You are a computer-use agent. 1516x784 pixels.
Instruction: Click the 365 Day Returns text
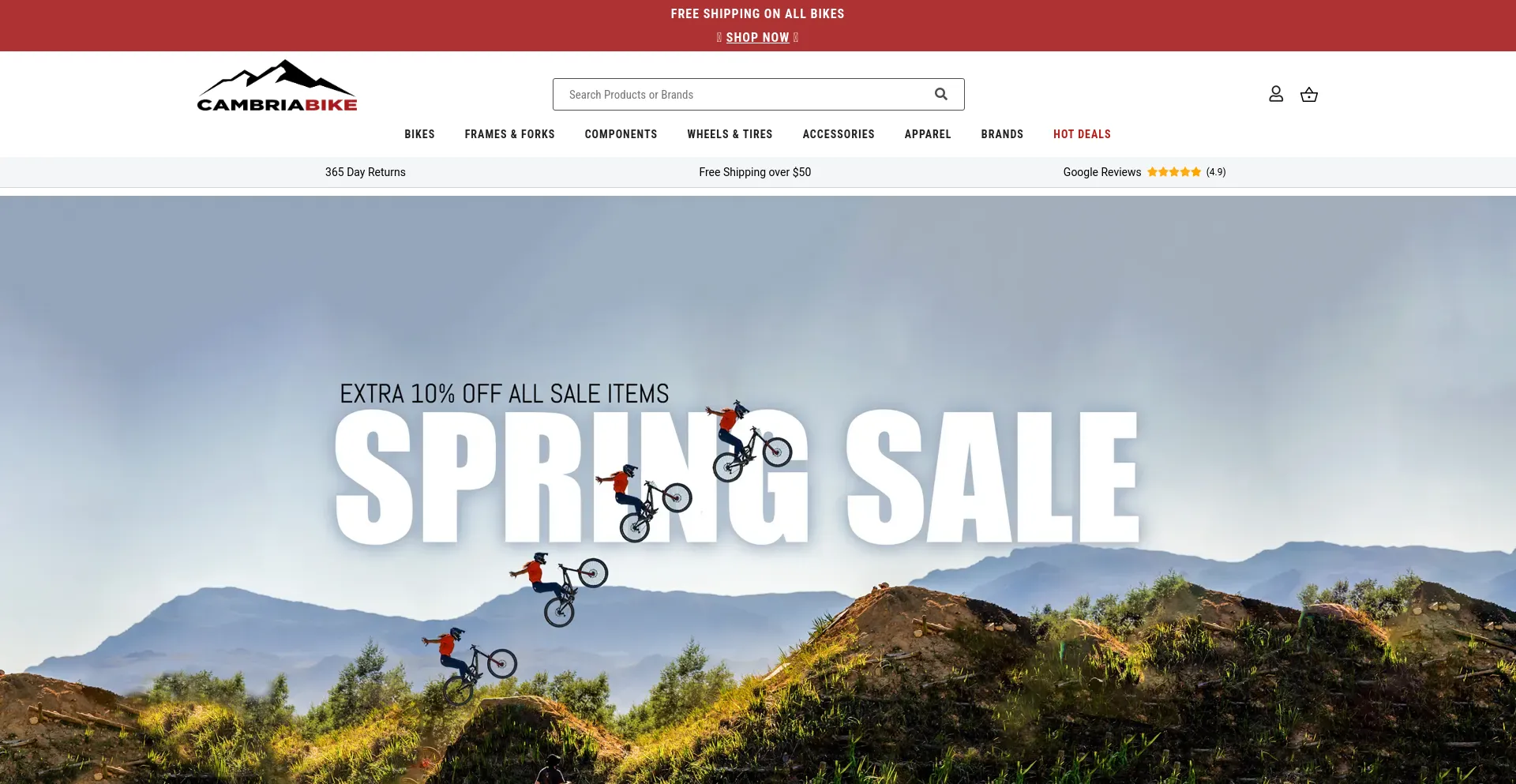[x=365, y=172]
